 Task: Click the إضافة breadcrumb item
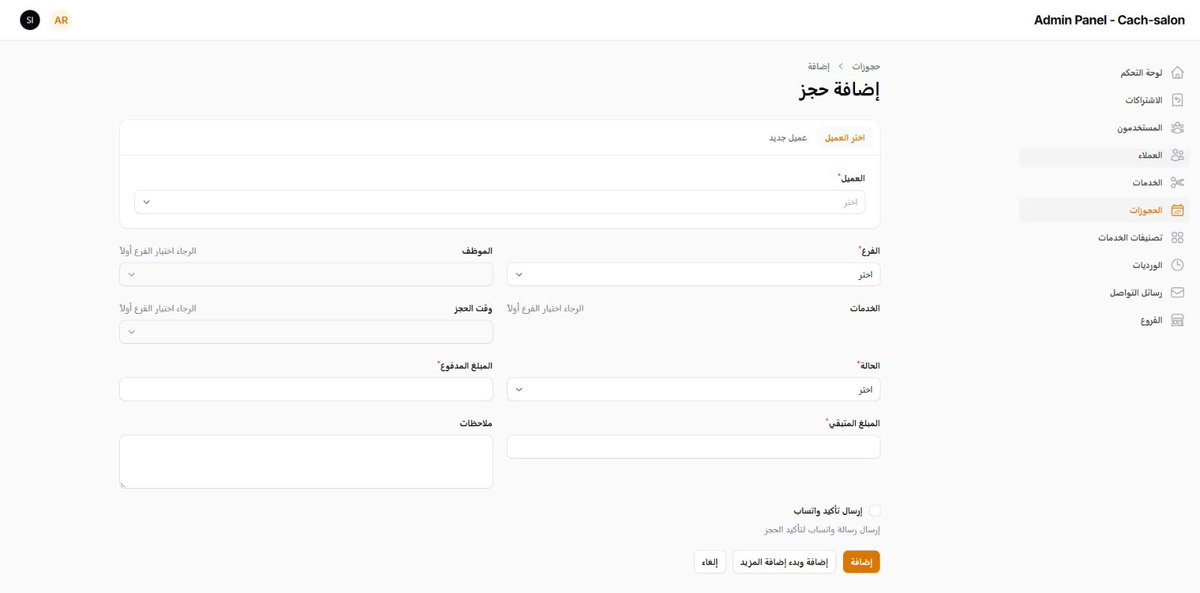click(819, 66)
